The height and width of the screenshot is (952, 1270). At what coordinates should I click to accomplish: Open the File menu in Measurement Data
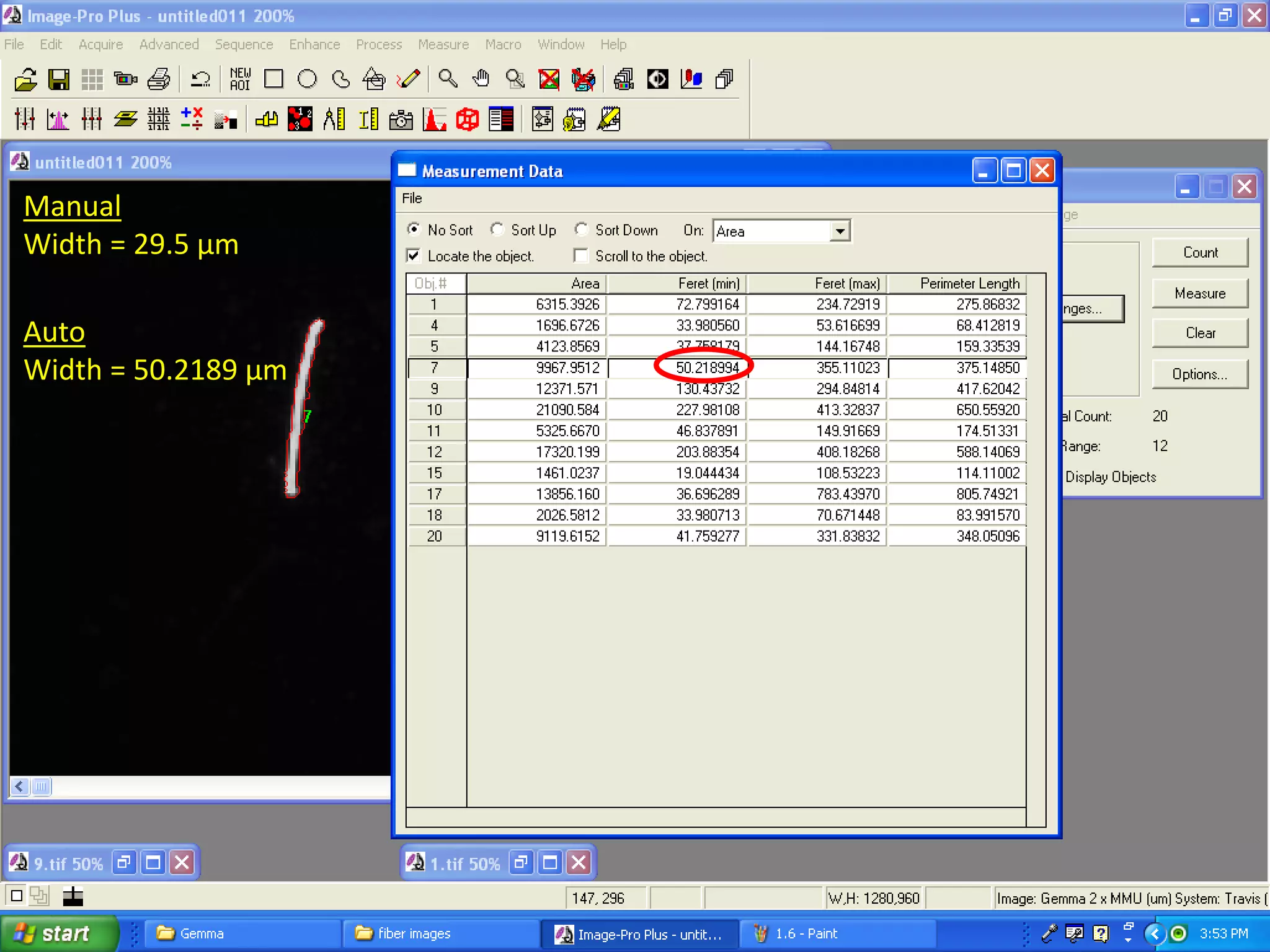click(412, 198)
